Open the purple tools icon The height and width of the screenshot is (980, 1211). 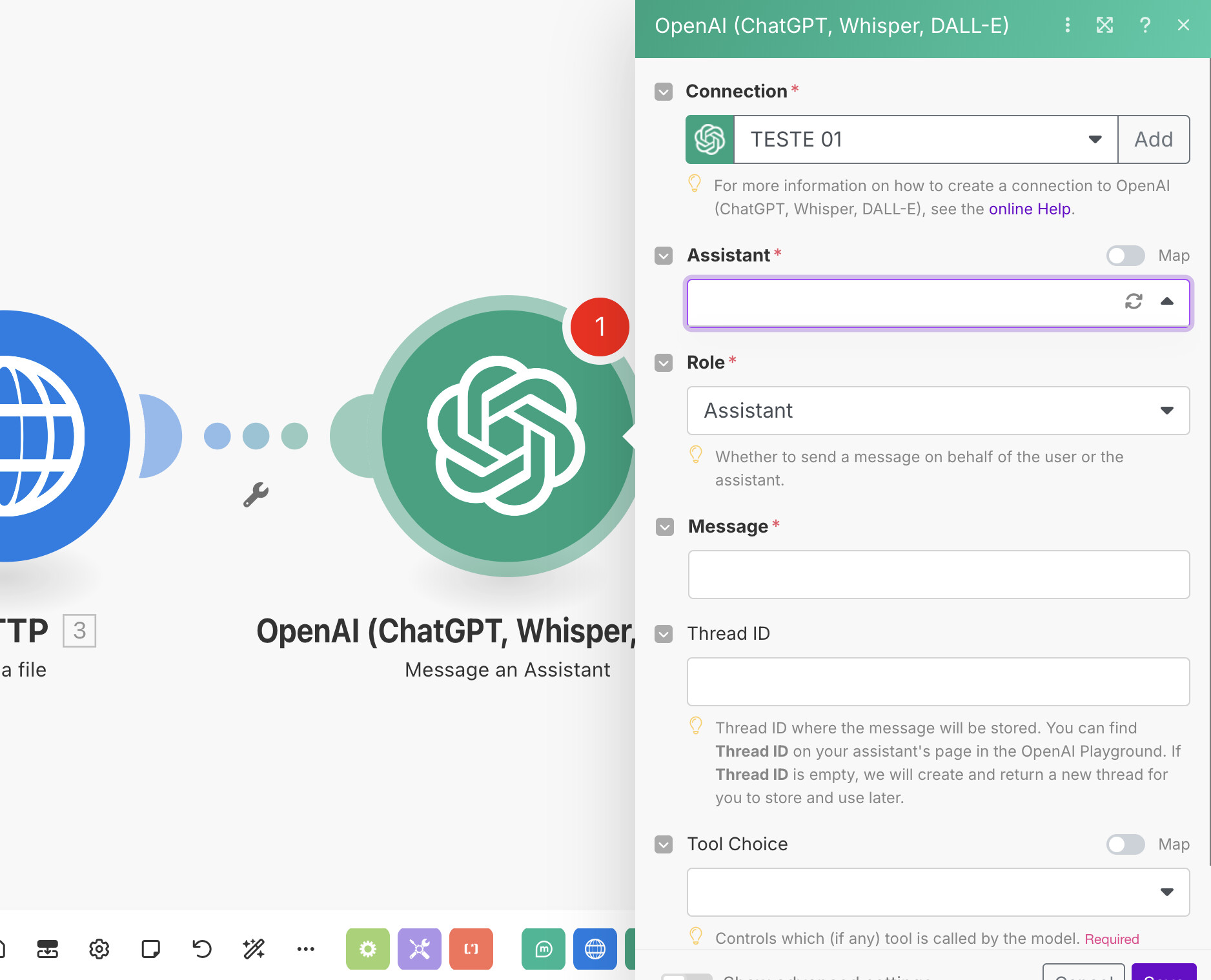[x=420, y=949]
